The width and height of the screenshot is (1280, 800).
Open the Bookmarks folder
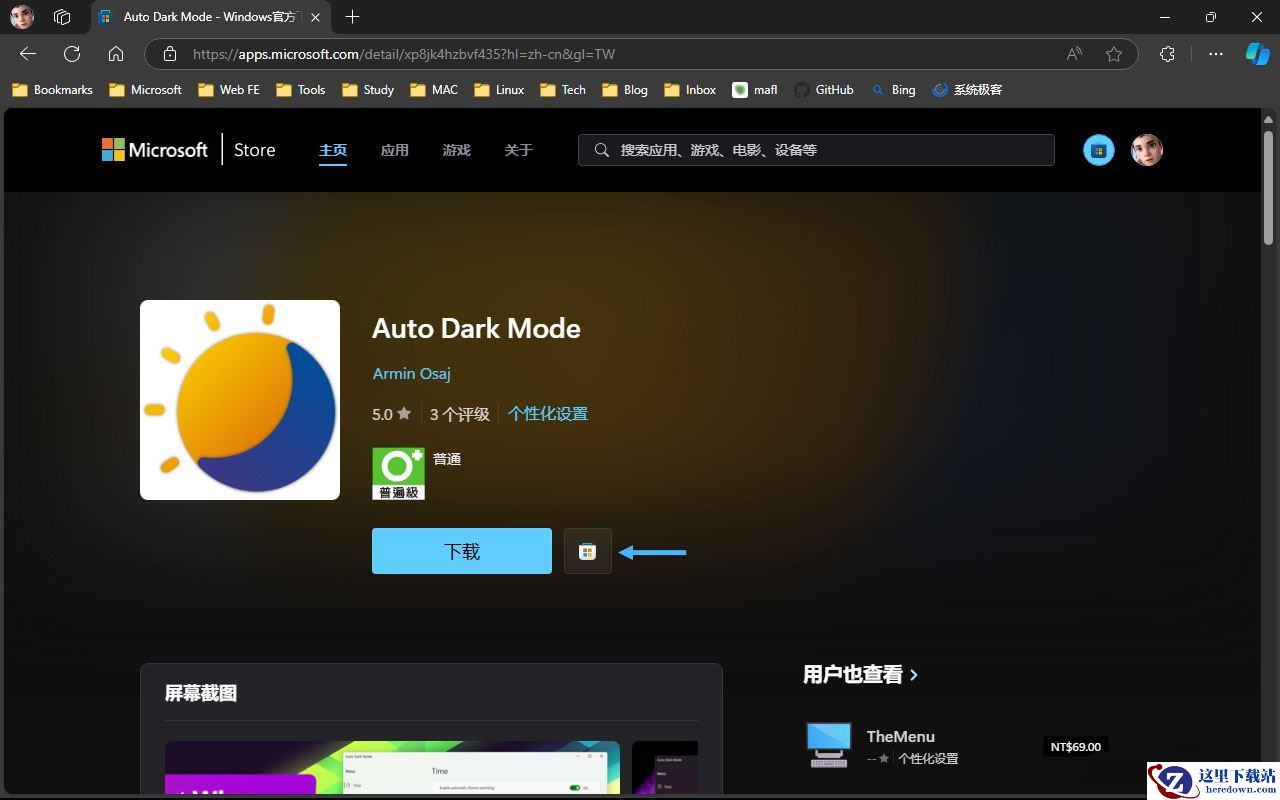coord(52,90)
